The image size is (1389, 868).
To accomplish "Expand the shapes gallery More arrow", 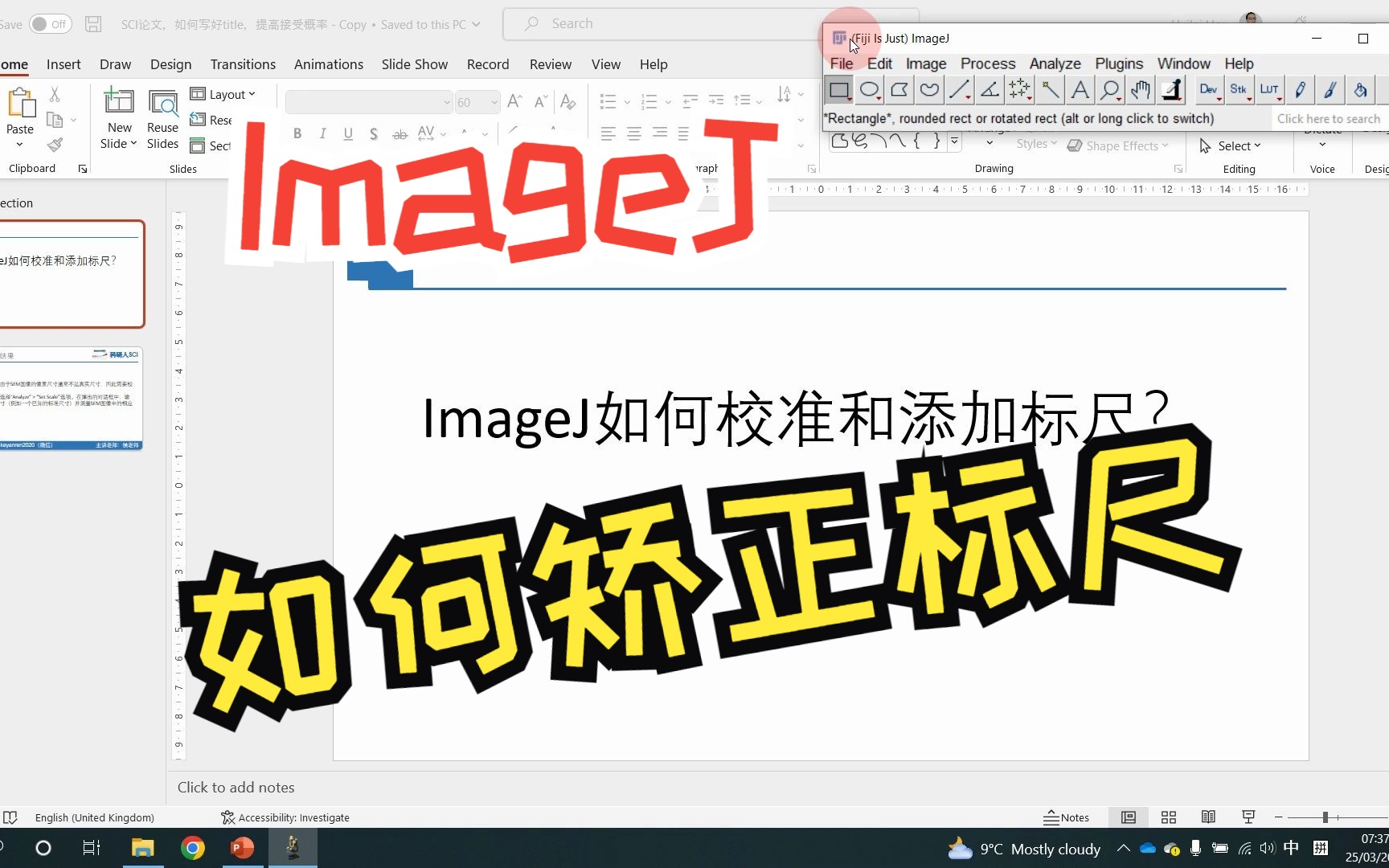I will click(x=954, y=141).
